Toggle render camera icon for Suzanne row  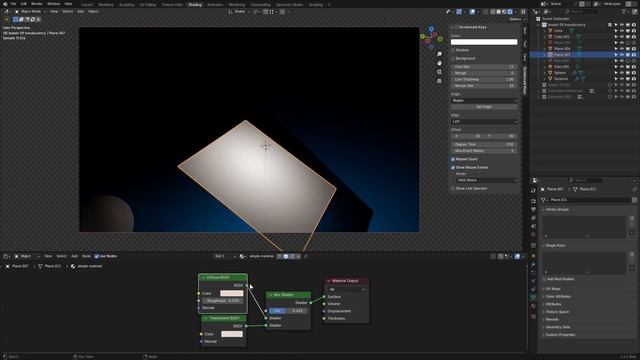(633, 79)
